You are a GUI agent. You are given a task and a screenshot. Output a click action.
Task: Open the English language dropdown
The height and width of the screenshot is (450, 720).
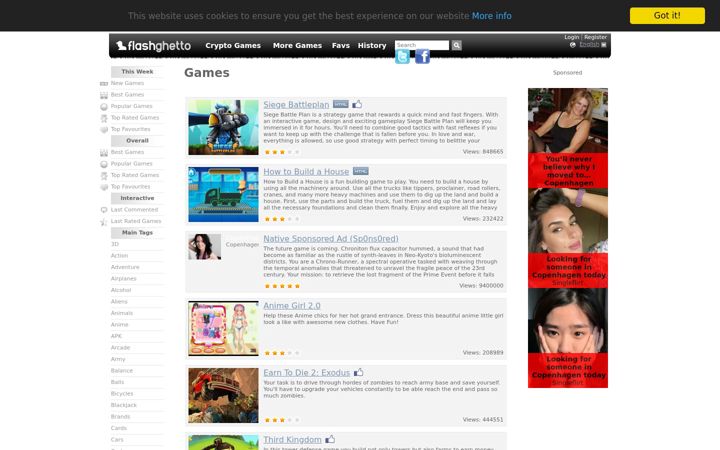tap(593, 45)
